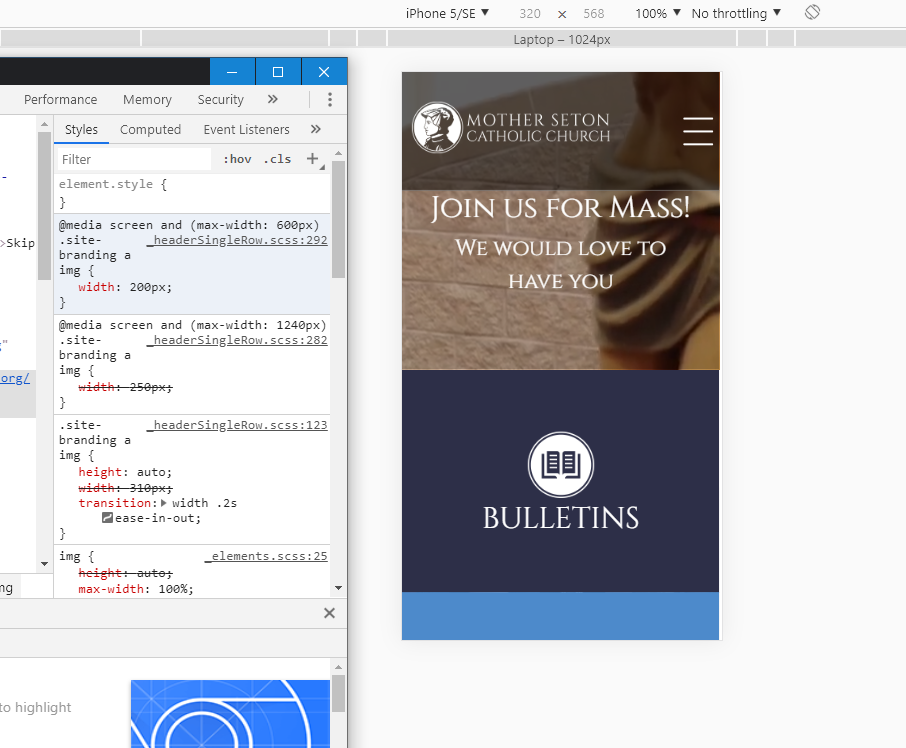
Task: Toggle the :hov element state panel
Action: coord(237,159)
